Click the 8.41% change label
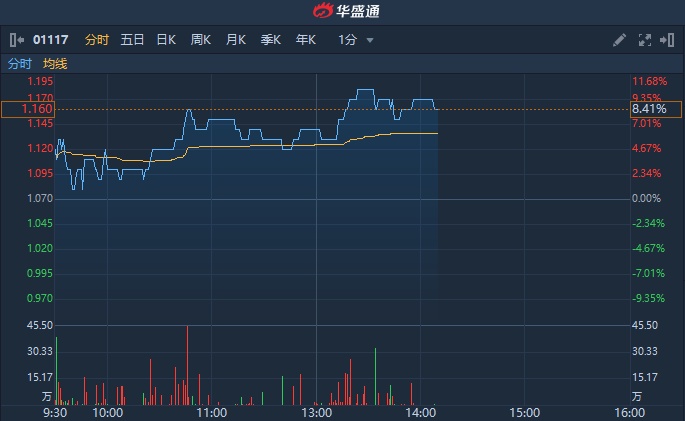Screen dimensions: 685x421 [648, 109]
